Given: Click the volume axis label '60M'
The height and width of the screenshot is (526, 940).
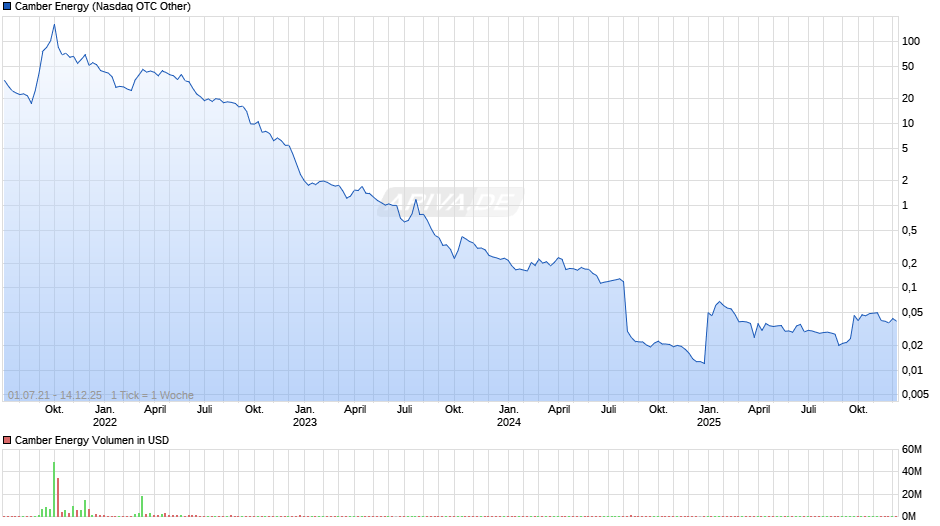Looking at the screenshot, I should [x=912, y=449].
